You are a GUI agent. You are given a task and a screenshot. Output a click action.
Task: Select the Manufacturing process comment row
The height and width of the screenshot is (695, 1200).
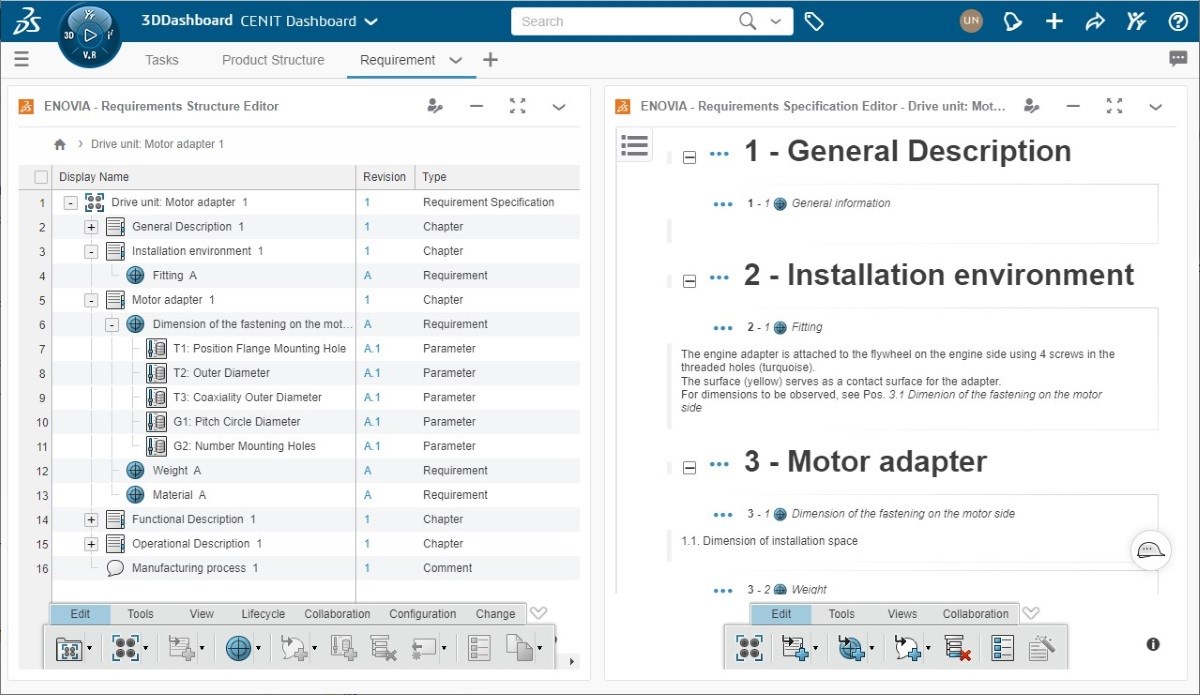tap(298, 568)
